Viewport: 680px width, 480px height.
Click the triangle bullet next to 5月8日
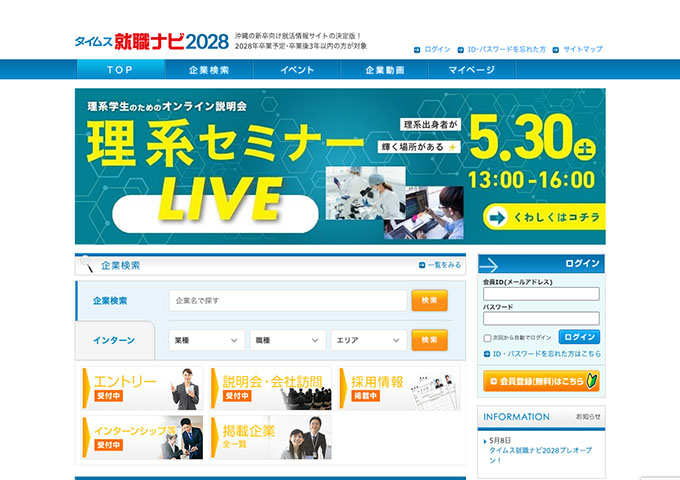[485, 441]
